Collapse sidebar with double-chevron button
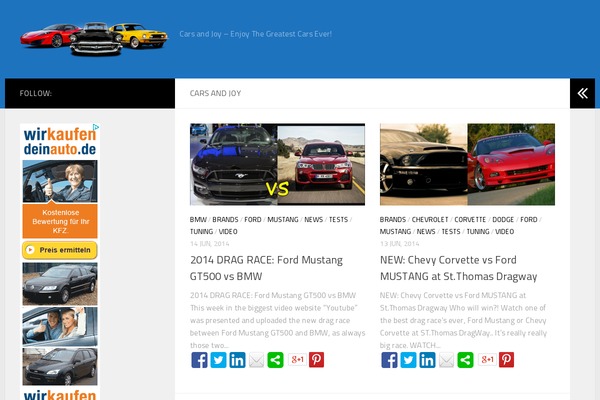The image size is (600, 400). [582, 93]
